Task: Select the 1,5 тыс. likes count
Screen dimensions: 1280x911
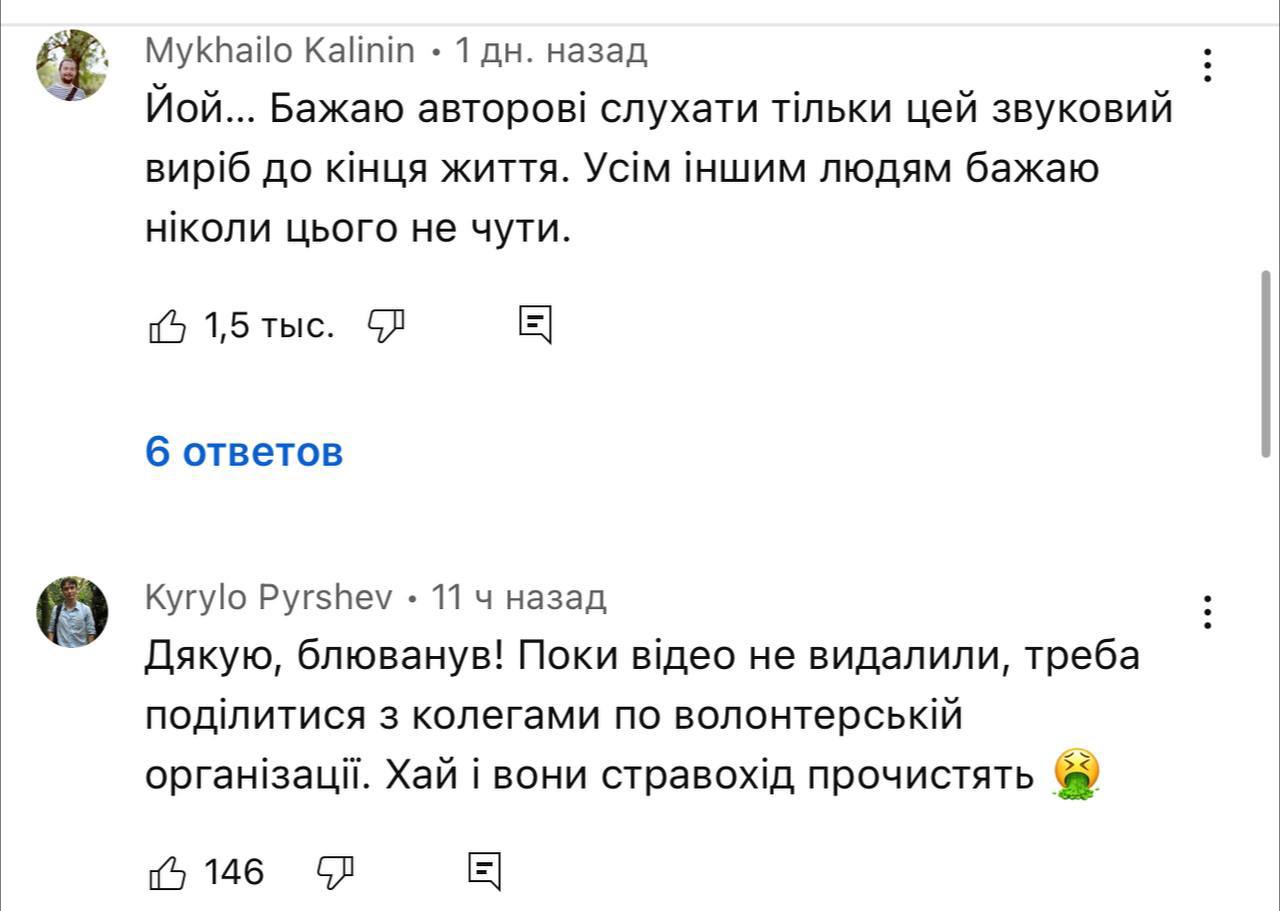Action: (x=268, y=323)
